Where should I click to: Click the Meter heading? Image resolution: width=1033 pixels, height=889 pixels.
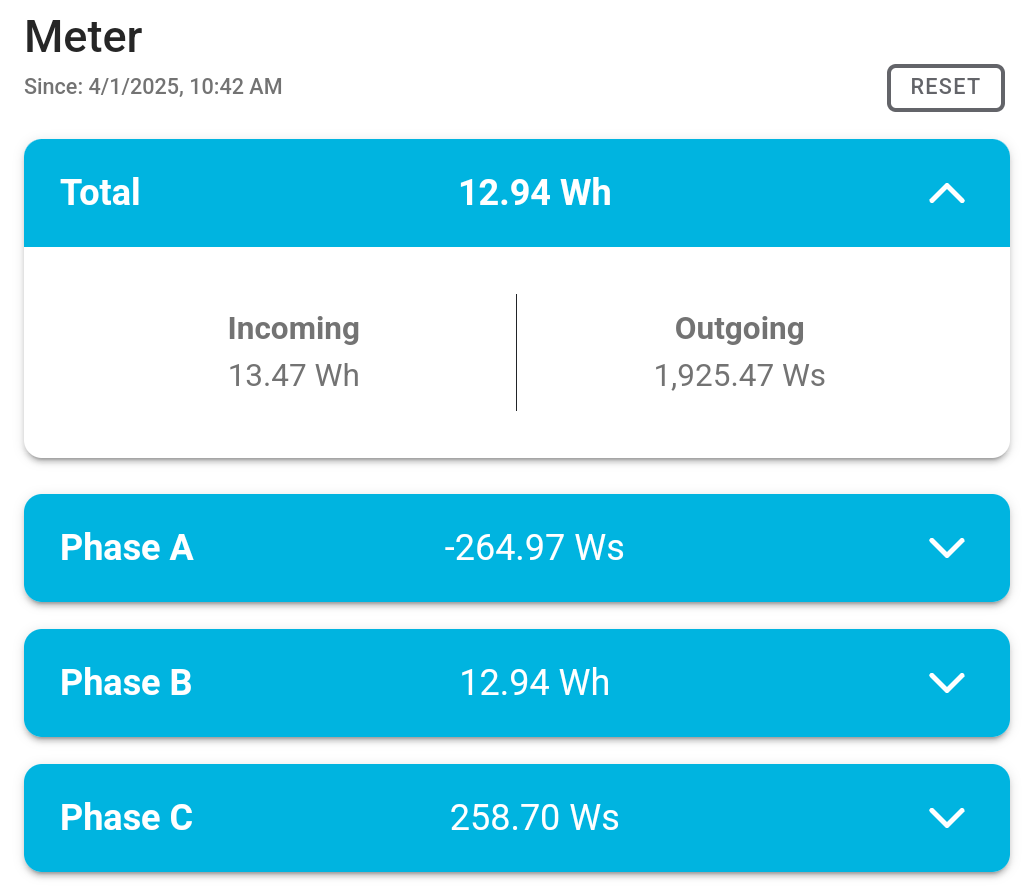pos(83,37)
